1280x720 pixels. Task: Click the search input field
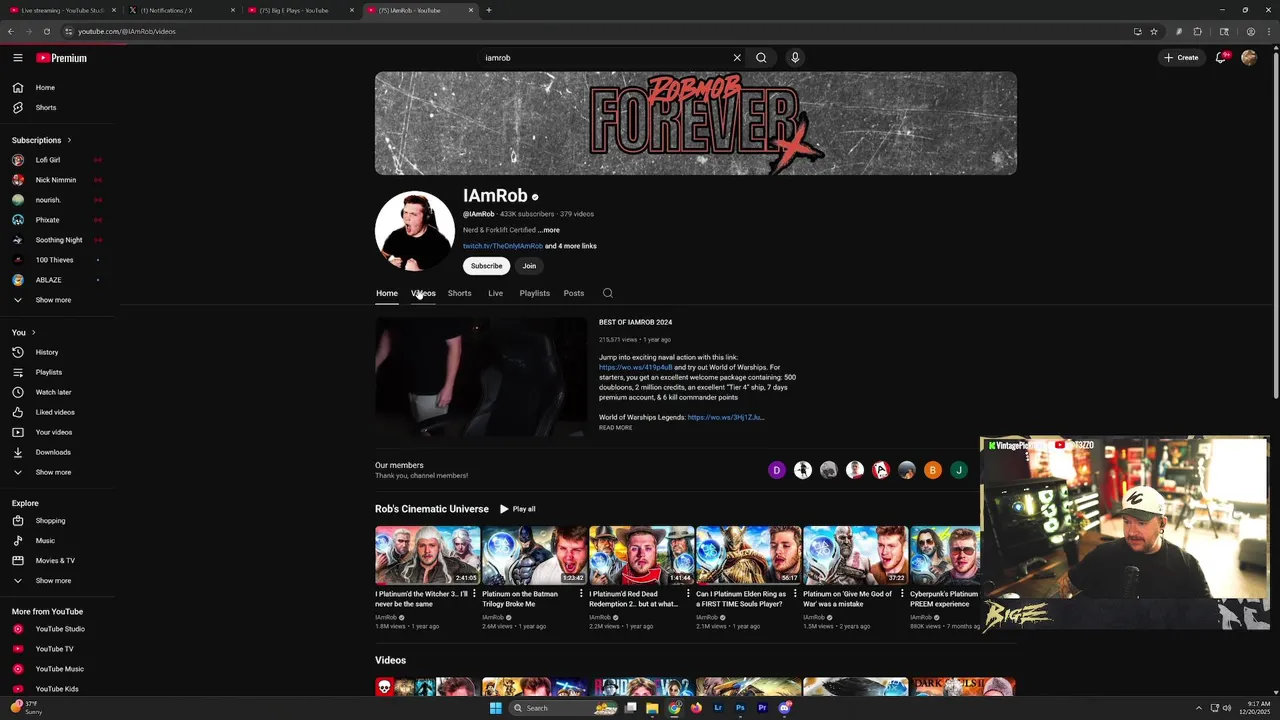[x=605, y=58]
